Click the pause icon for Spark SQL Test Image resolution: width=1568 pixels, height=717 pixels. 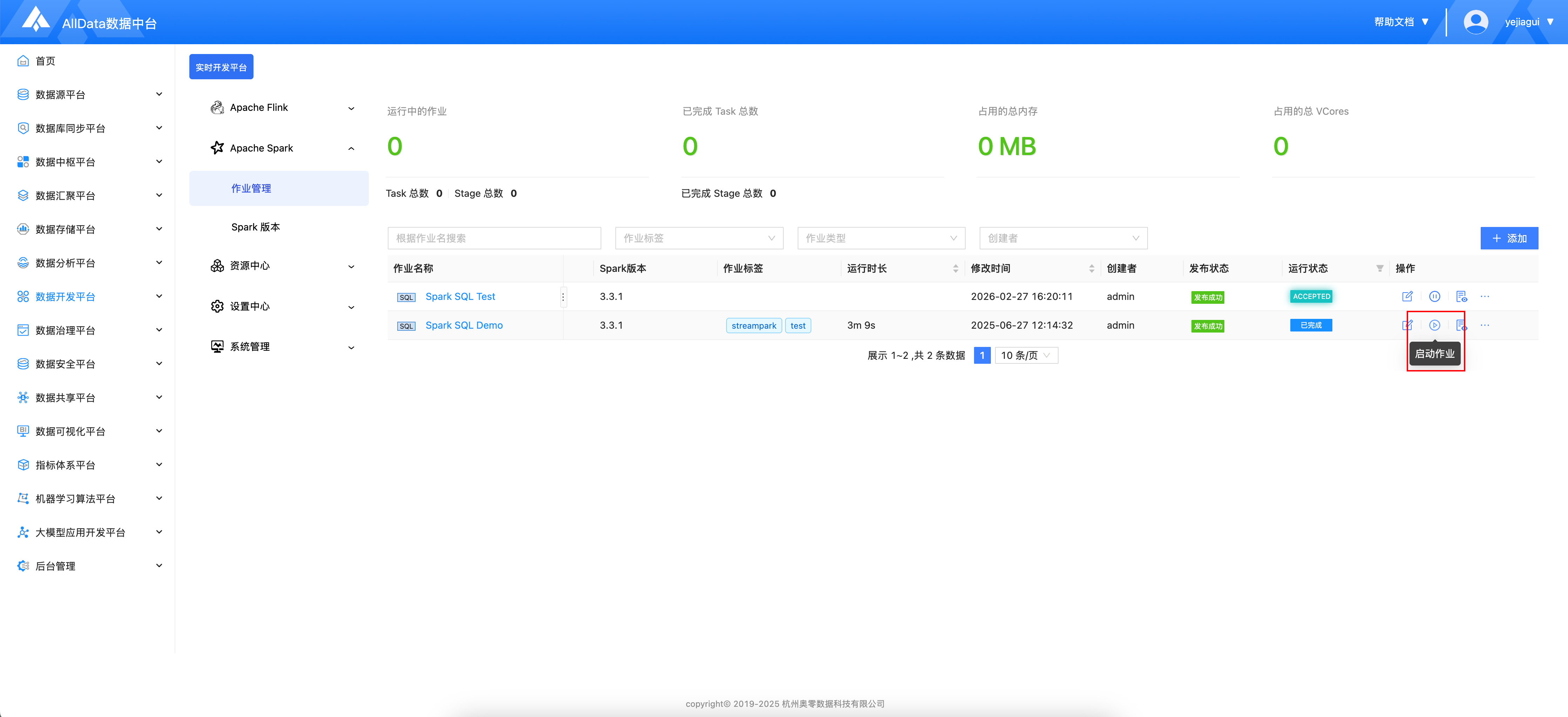pyautogui.click(x=1434, y=297)
